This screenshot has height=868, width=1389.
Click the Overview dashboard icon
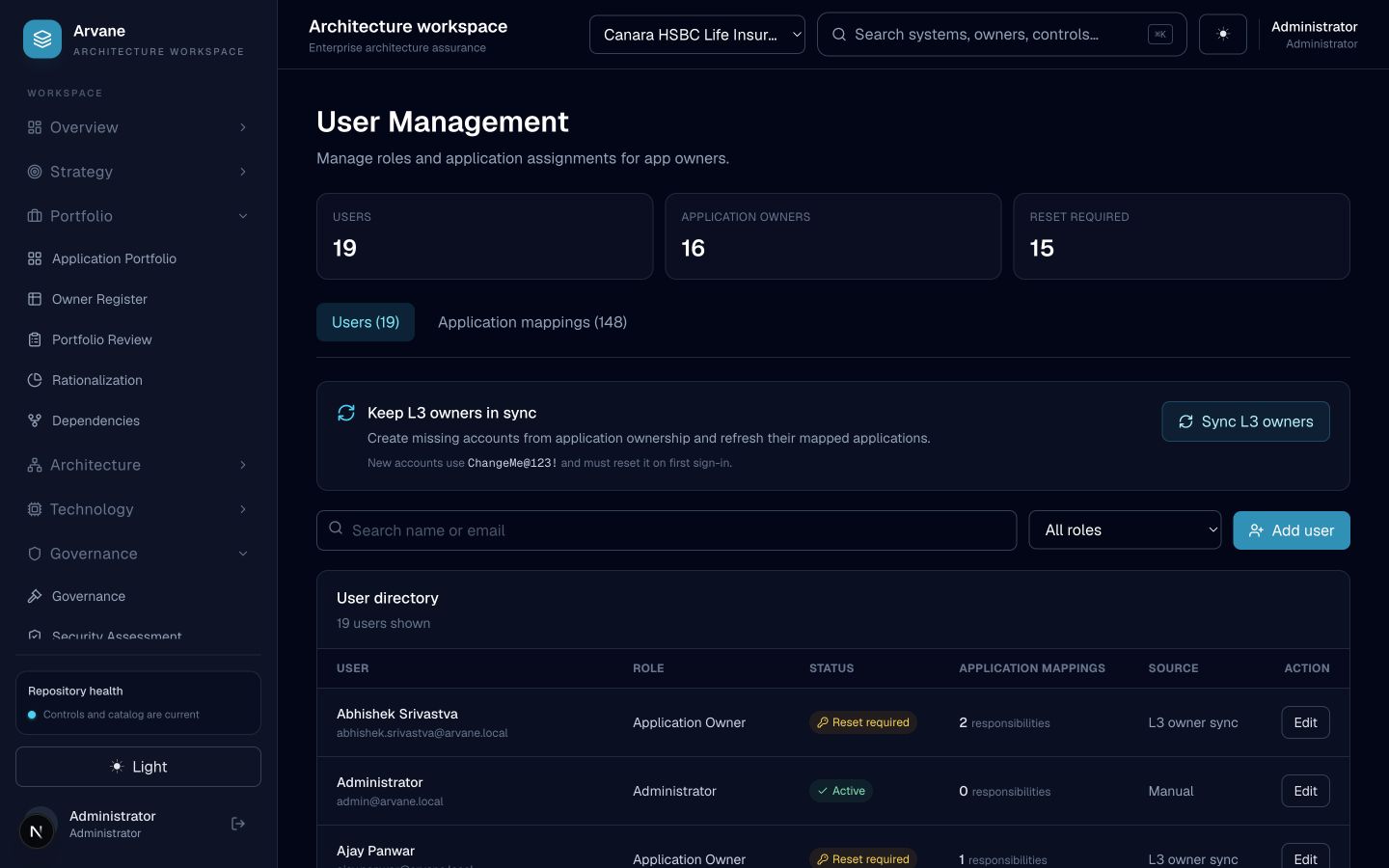[35, 127]
